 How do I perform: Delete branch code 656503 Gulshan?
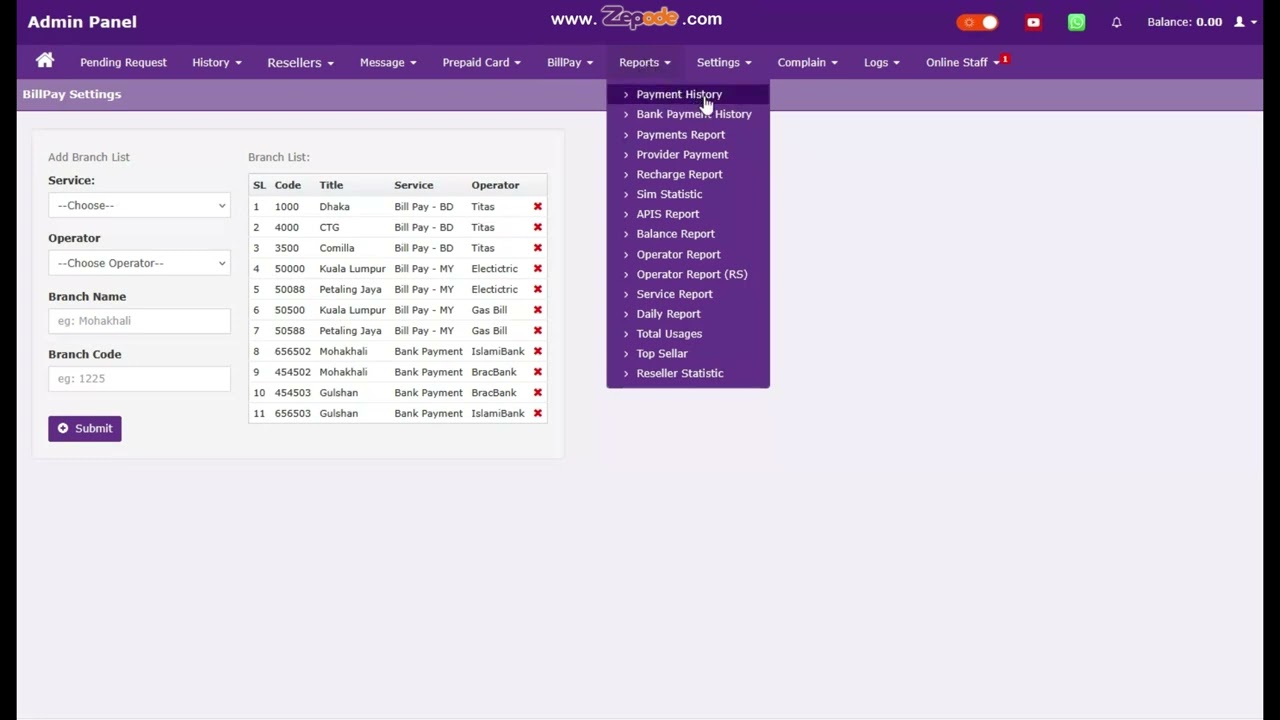tap(537, 413)
